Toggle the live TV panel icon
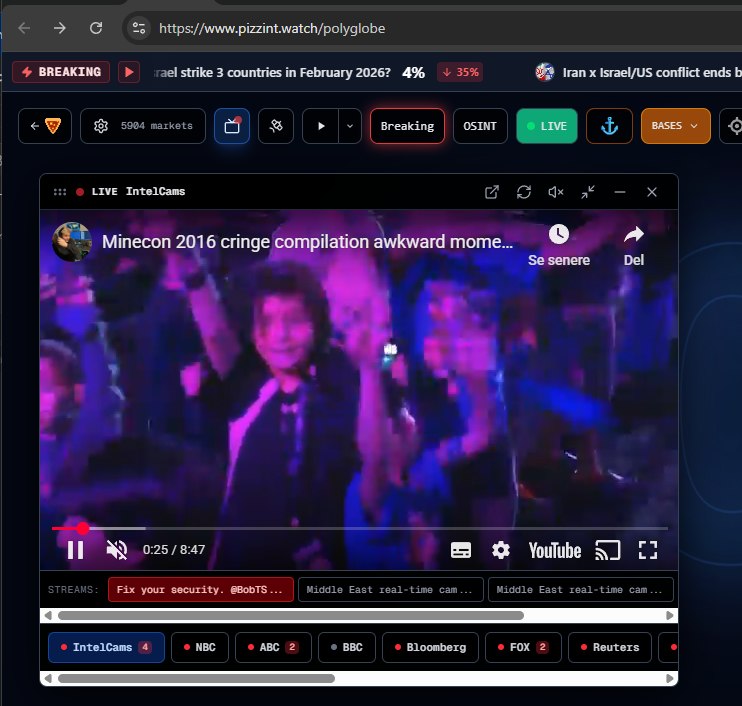742x706 pixels. point(232,126)
